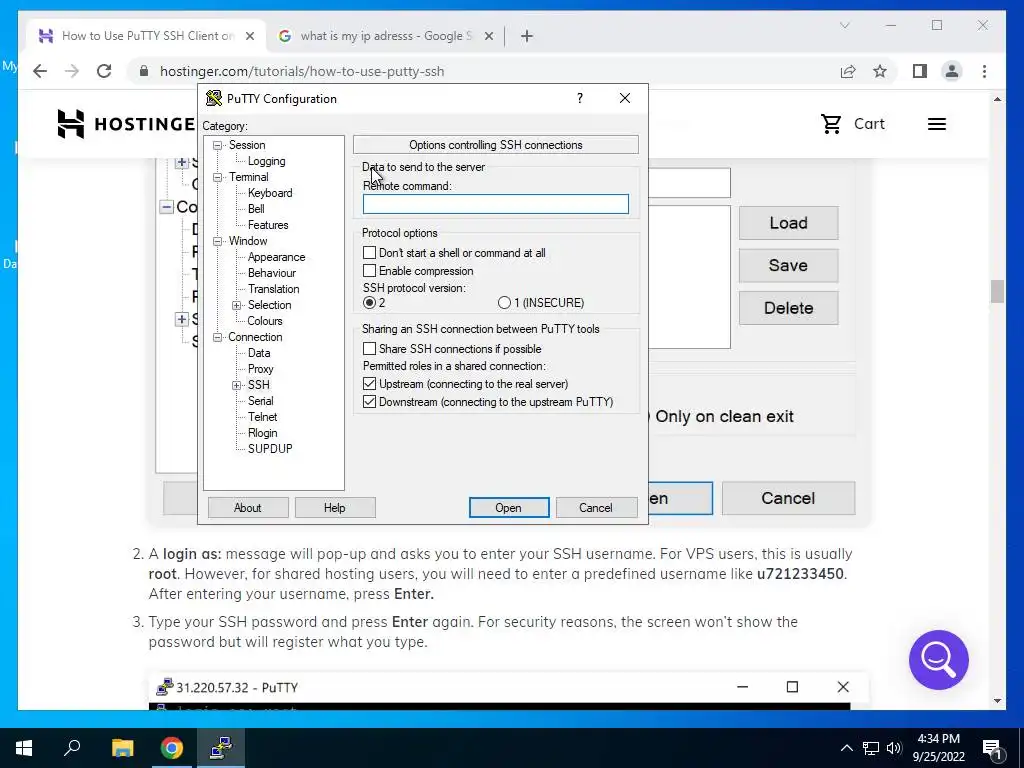The height and width of the screenshot is (768, 1024).
Task: Click the Chrome forward arrow
Action: tap(72, 71)
